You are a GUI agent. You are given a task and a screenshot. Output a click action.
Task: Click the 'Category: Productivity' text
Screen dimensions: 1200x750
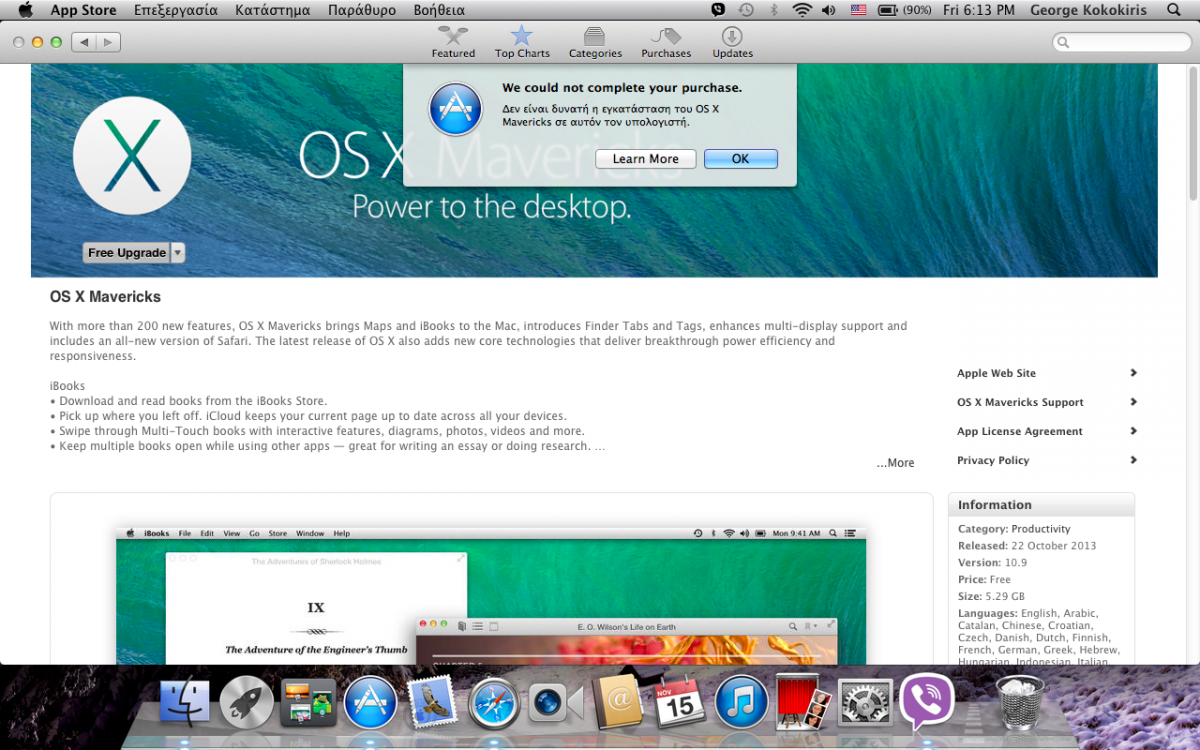click(x=1014, y=529)
